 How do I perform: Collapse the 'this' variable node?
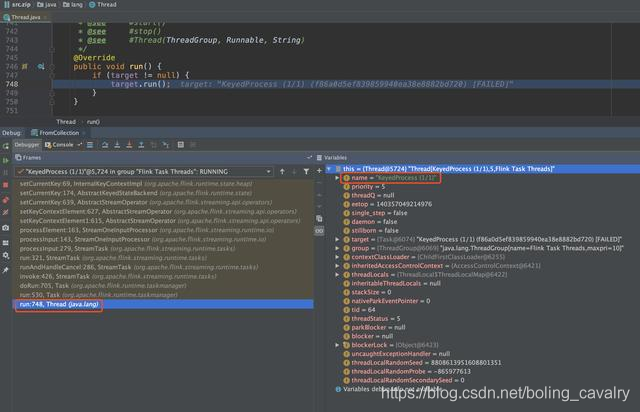coord(329,169)
